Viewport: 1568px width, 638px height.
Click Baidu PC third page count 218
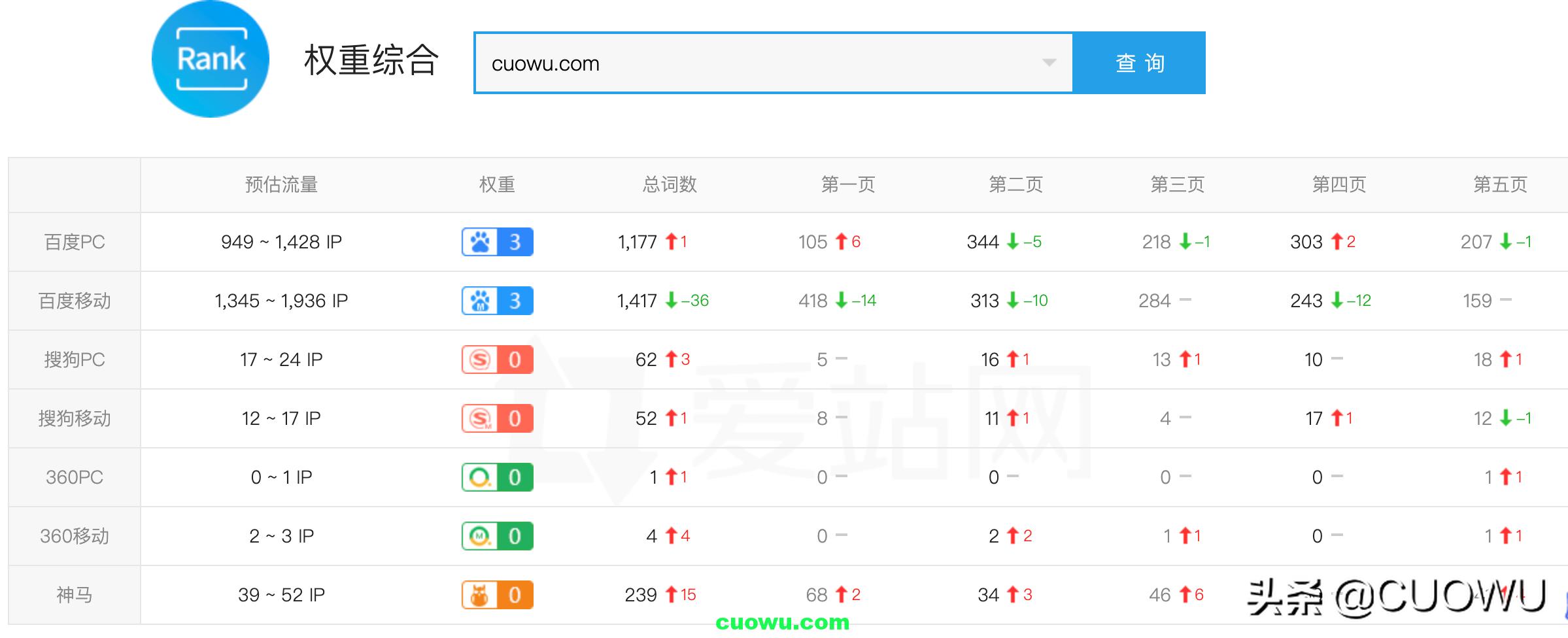pyautogui.click(x=1156, y=242)
